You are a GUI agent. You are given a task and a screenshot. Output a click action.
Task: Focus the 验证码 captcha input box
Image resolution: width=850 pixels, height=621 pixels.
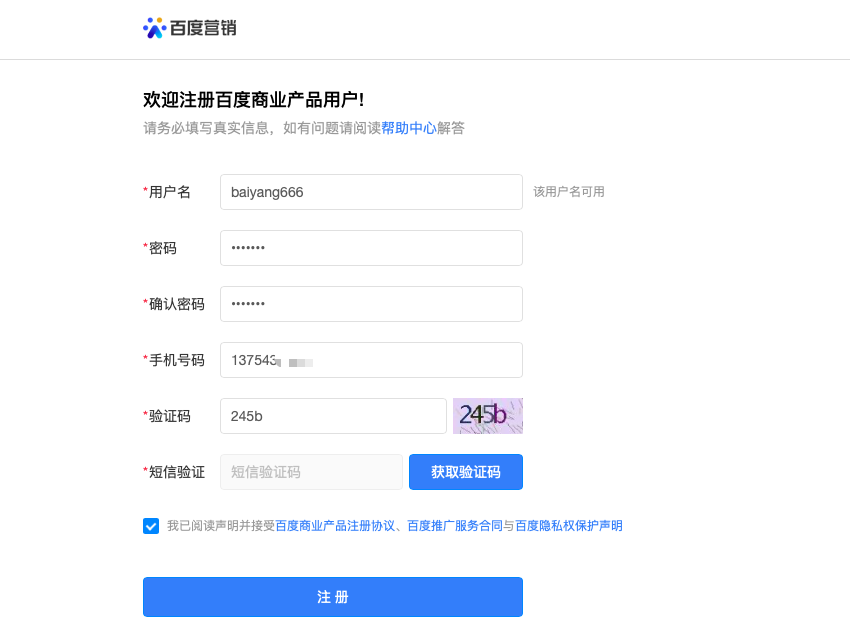pyautogui.click(x=332, y=415)
